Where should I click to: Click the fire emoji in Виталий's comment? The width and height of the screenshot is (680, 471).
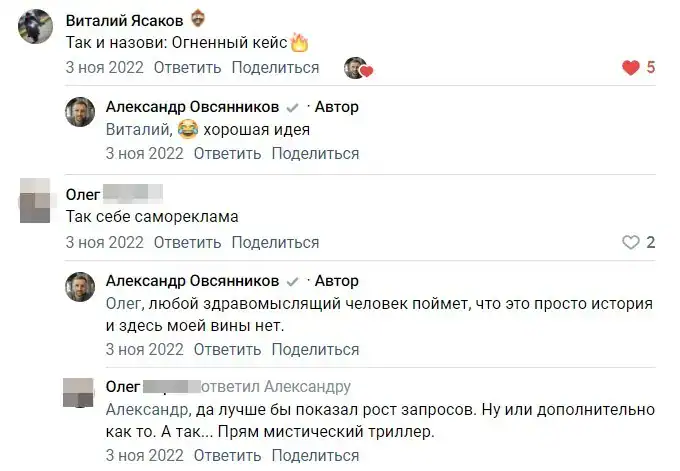299,44
